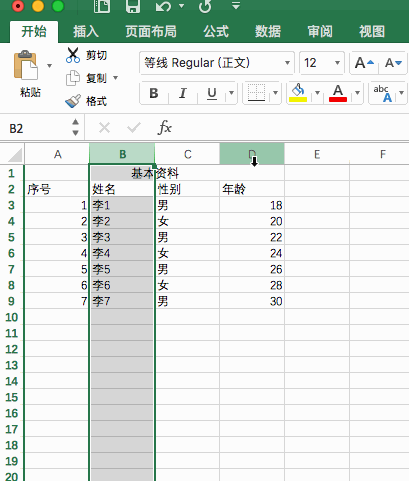Open the quick access toolbar customize menu
This screenshot has height=481, width=409.
coord(236,5)
